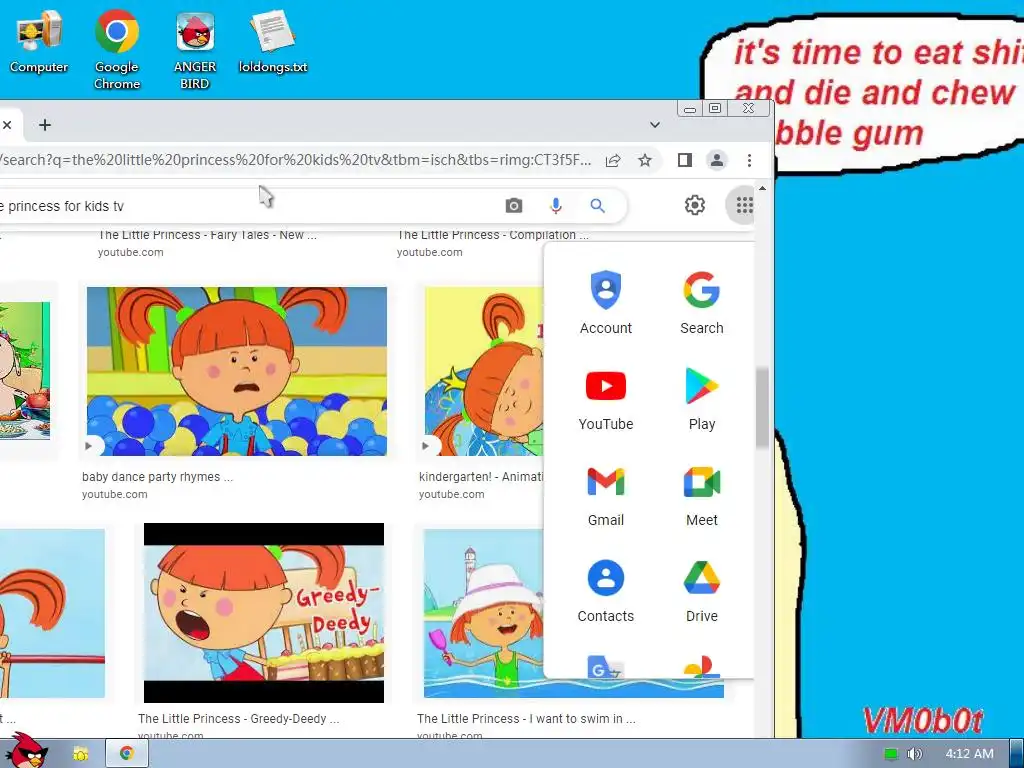Open the ANGER BIRD desktop shortcut
Viewport: 1024px width, 768px height.
point(195,50)
